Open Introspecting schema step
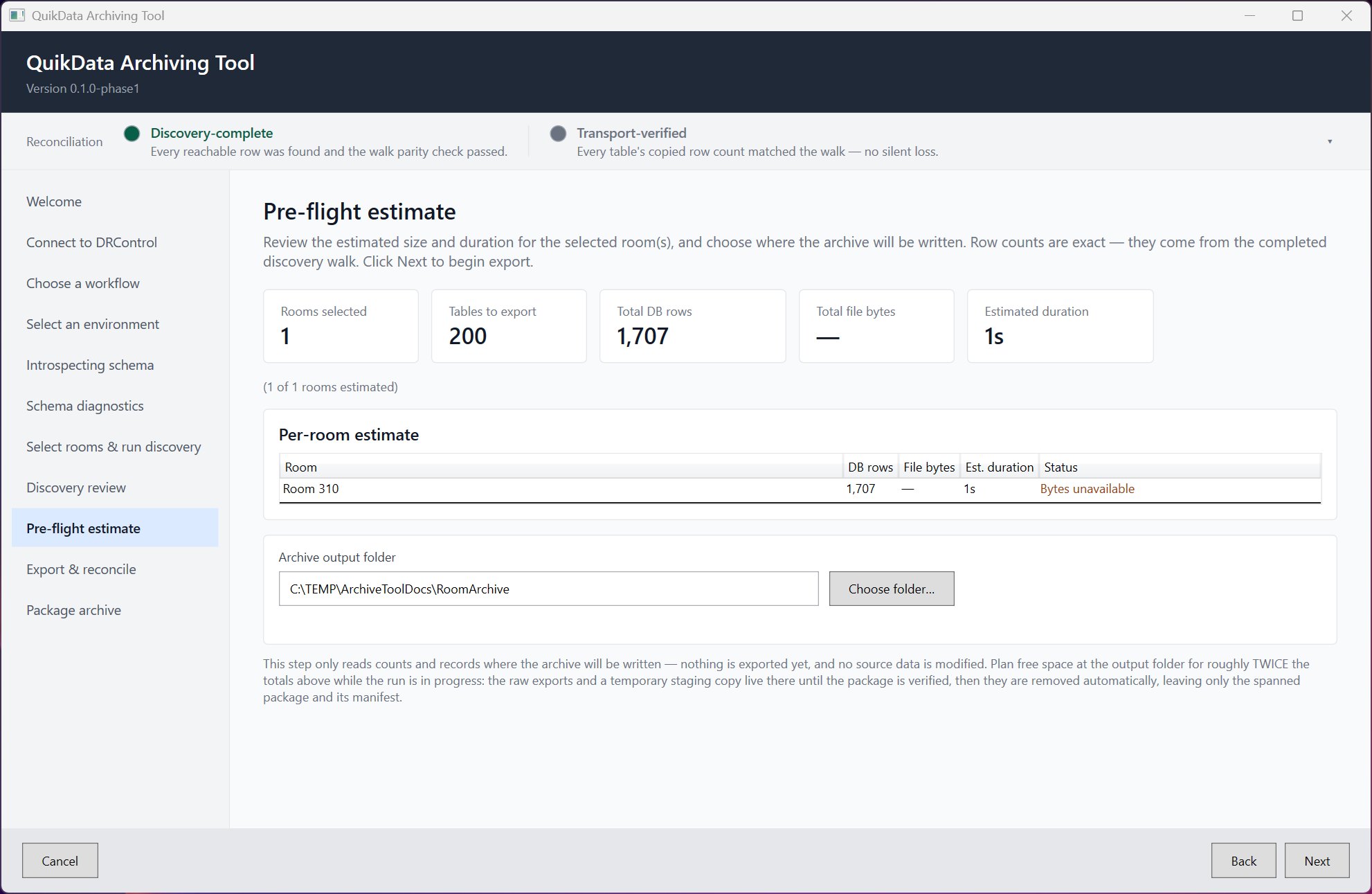1372x894 pixels. tap(115, 365)
